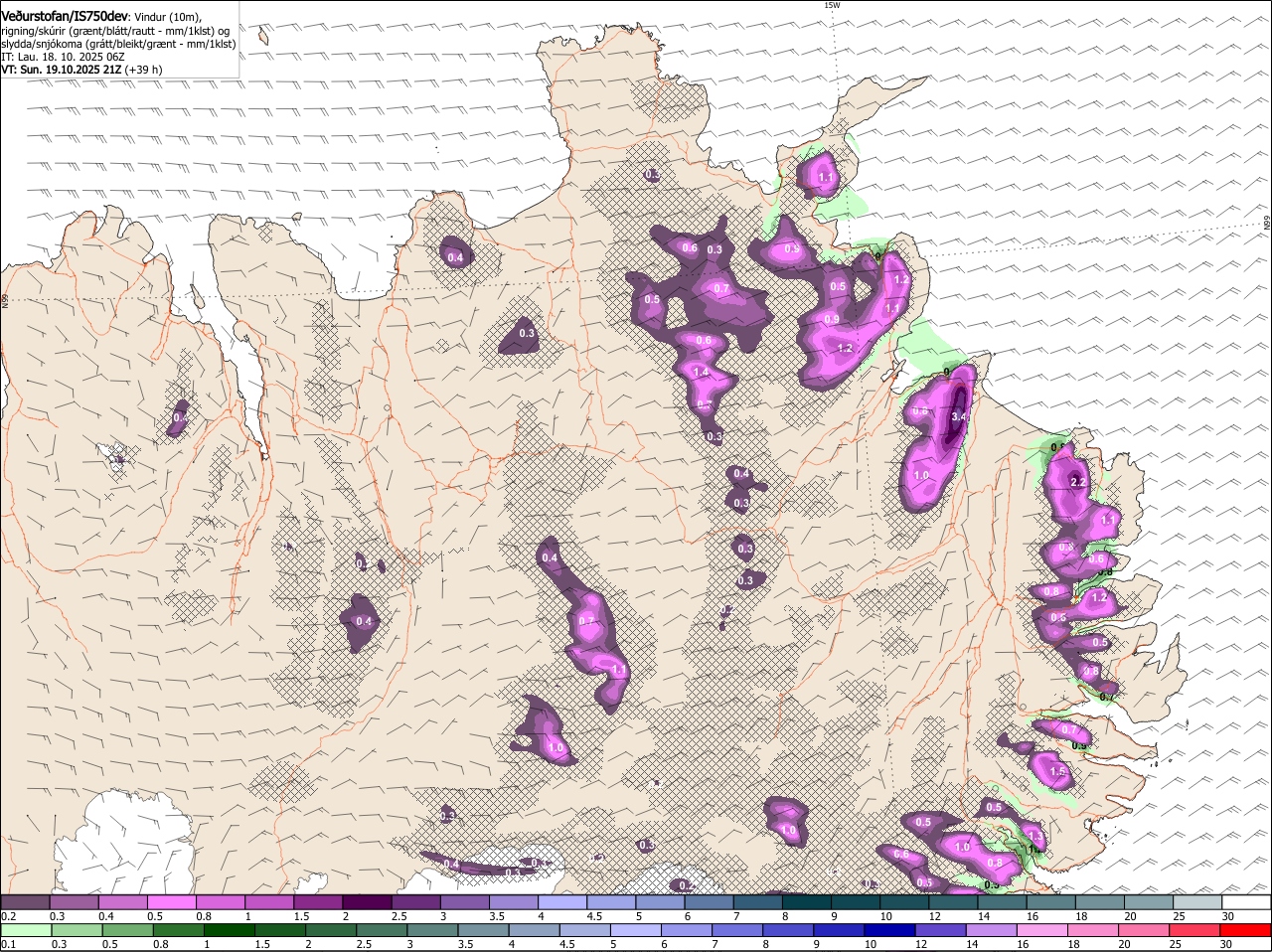Click the Veðurstofan/IS750dev title text
The image size is (1272, 952).
point(65,16)
